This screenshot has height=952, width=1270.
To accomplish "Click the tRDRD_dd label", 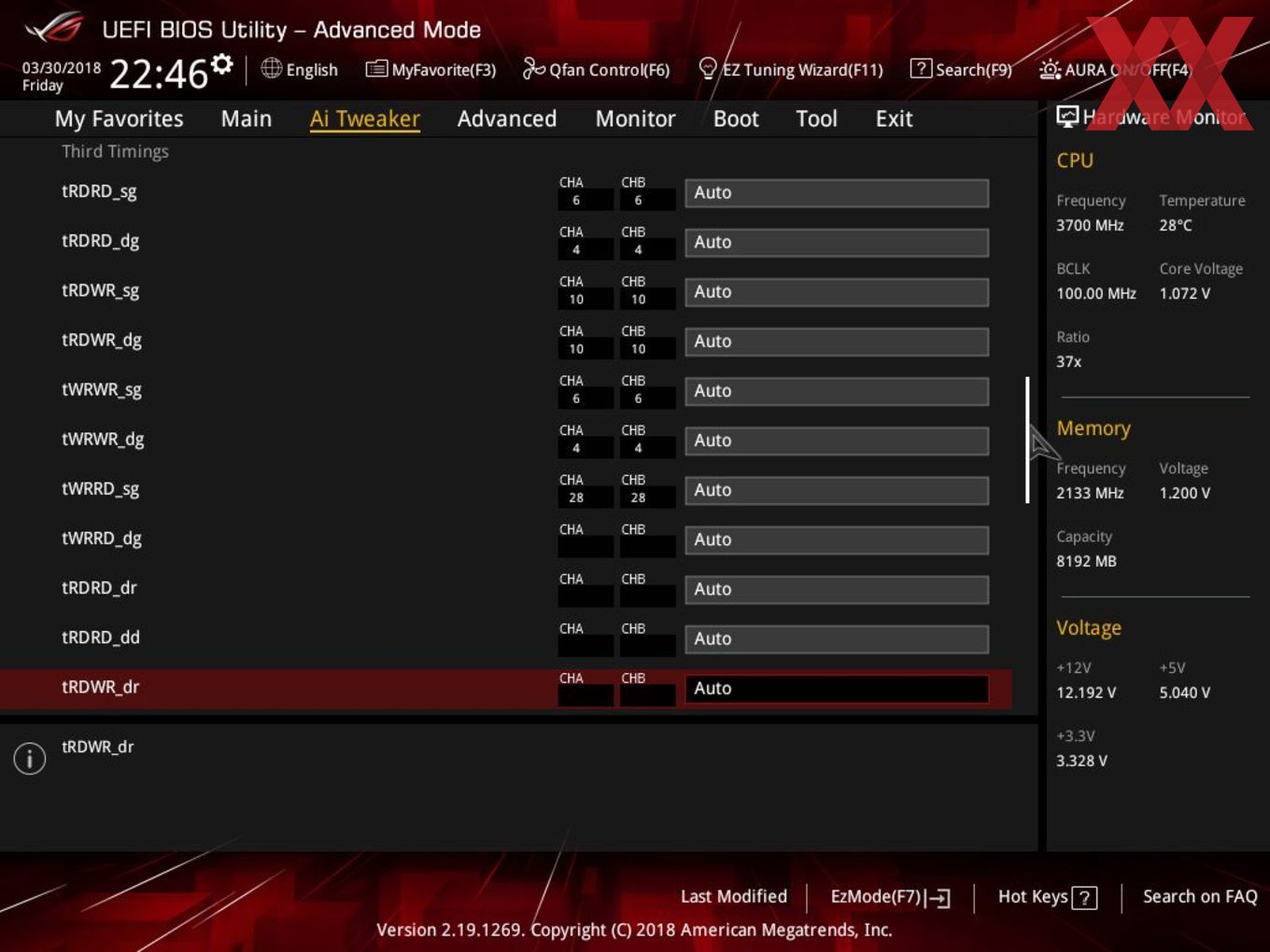I will [101, 637].
